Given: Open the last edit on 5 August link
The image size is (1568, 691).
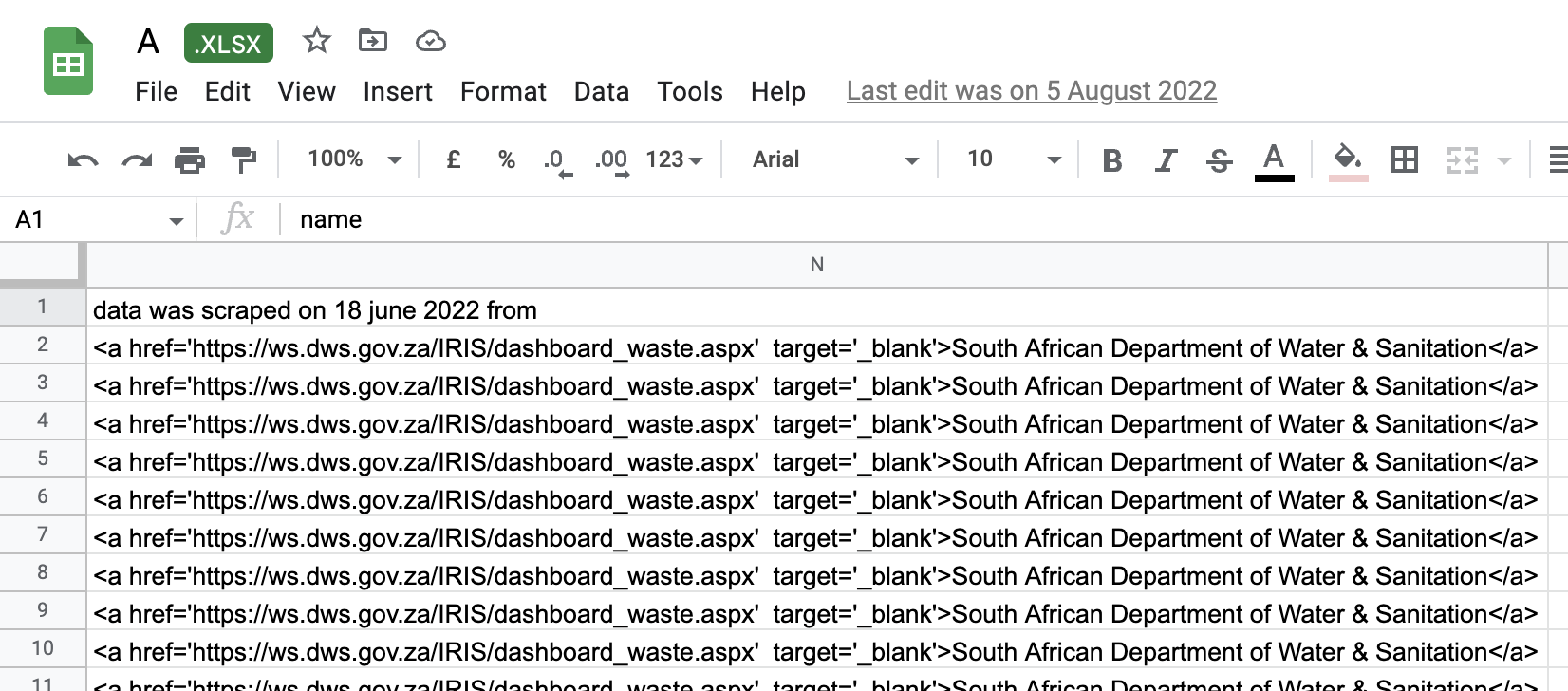Looking at the screenshot, I should (1032, 91).
